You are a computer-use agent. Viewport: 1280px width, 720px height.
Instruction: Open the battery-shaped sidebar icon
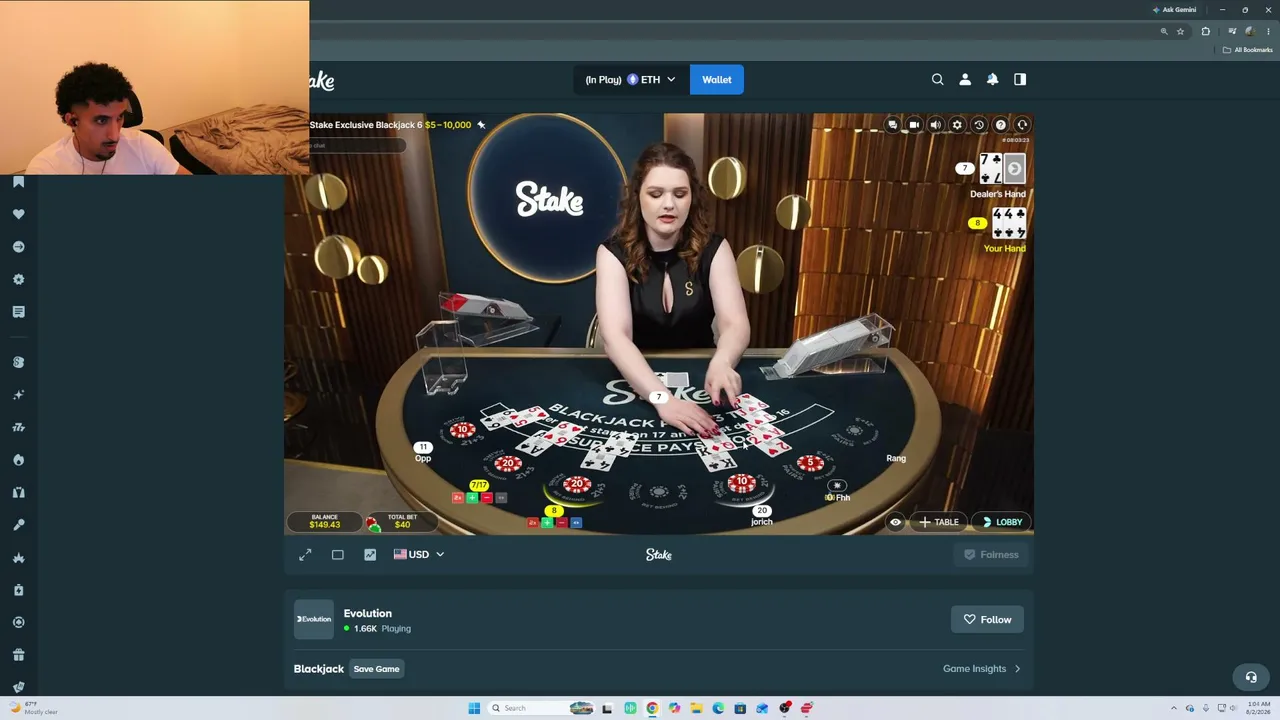[18, 590]
